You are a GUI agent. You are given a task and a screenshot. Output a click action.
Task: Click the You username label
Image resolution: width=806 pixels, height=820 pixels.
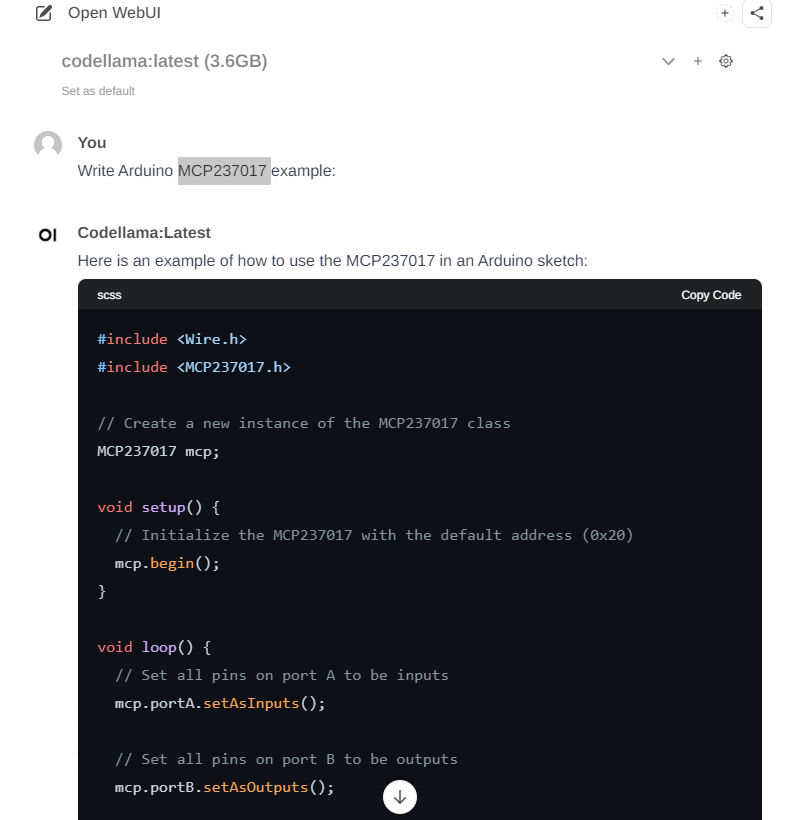click(92, 143)
